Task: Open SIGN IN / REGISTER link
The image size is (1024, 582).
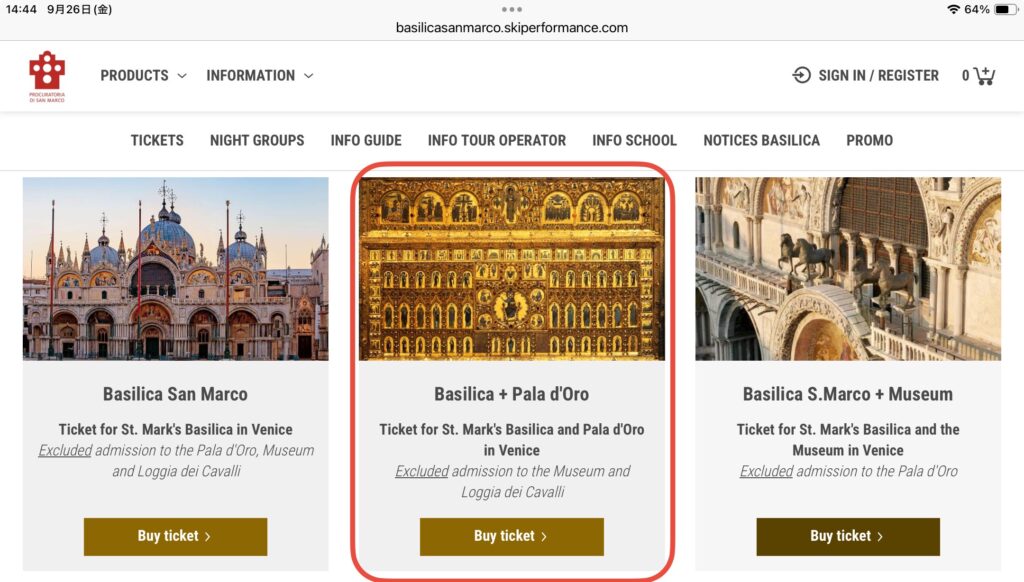Action: click(x=878, y=75)
